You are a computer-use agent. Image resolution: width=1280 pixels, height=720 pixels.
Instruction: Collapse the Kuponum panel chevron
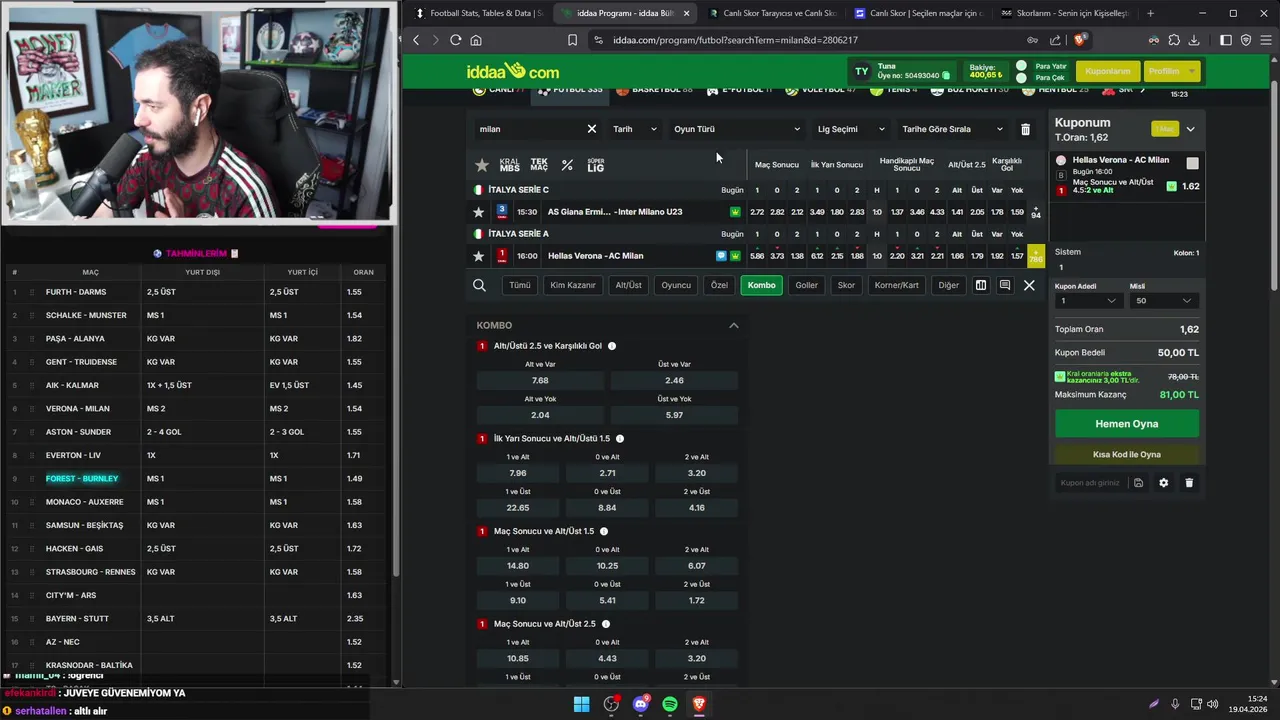pos(1190,129)
